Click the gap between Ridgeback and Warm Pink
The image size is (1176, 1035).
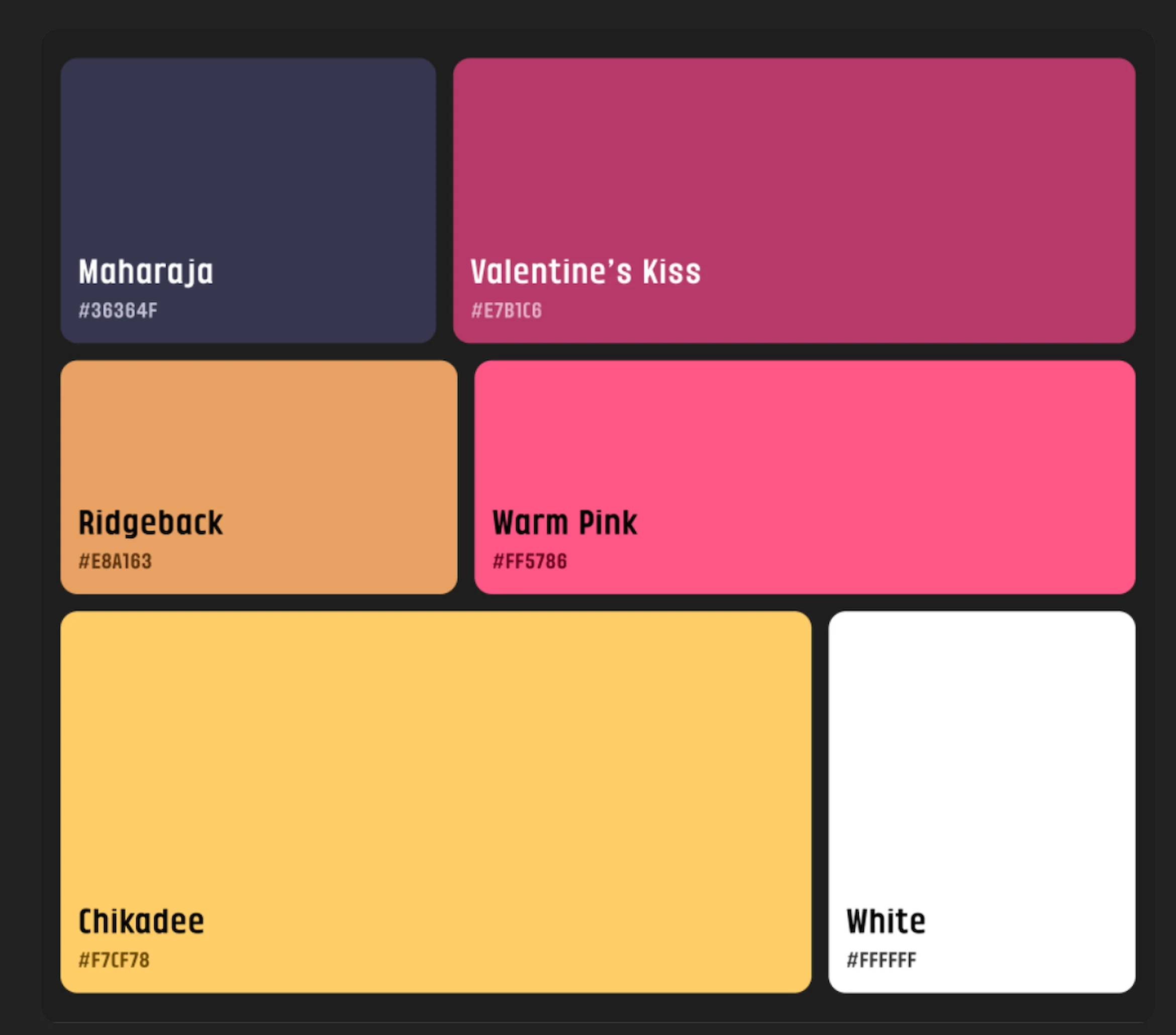[x=466, y=477]
